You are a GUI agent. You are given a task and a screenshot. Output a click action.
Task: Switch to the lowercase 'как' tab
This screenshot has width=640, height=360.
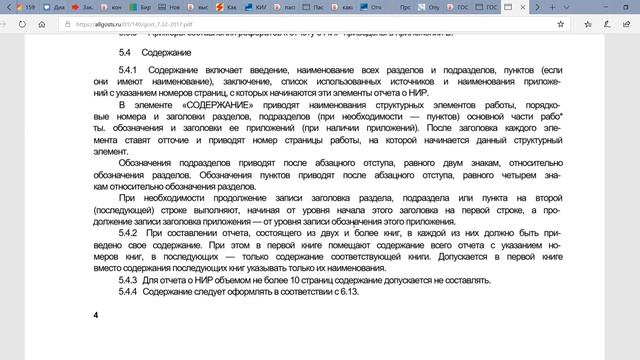(342, 7)
